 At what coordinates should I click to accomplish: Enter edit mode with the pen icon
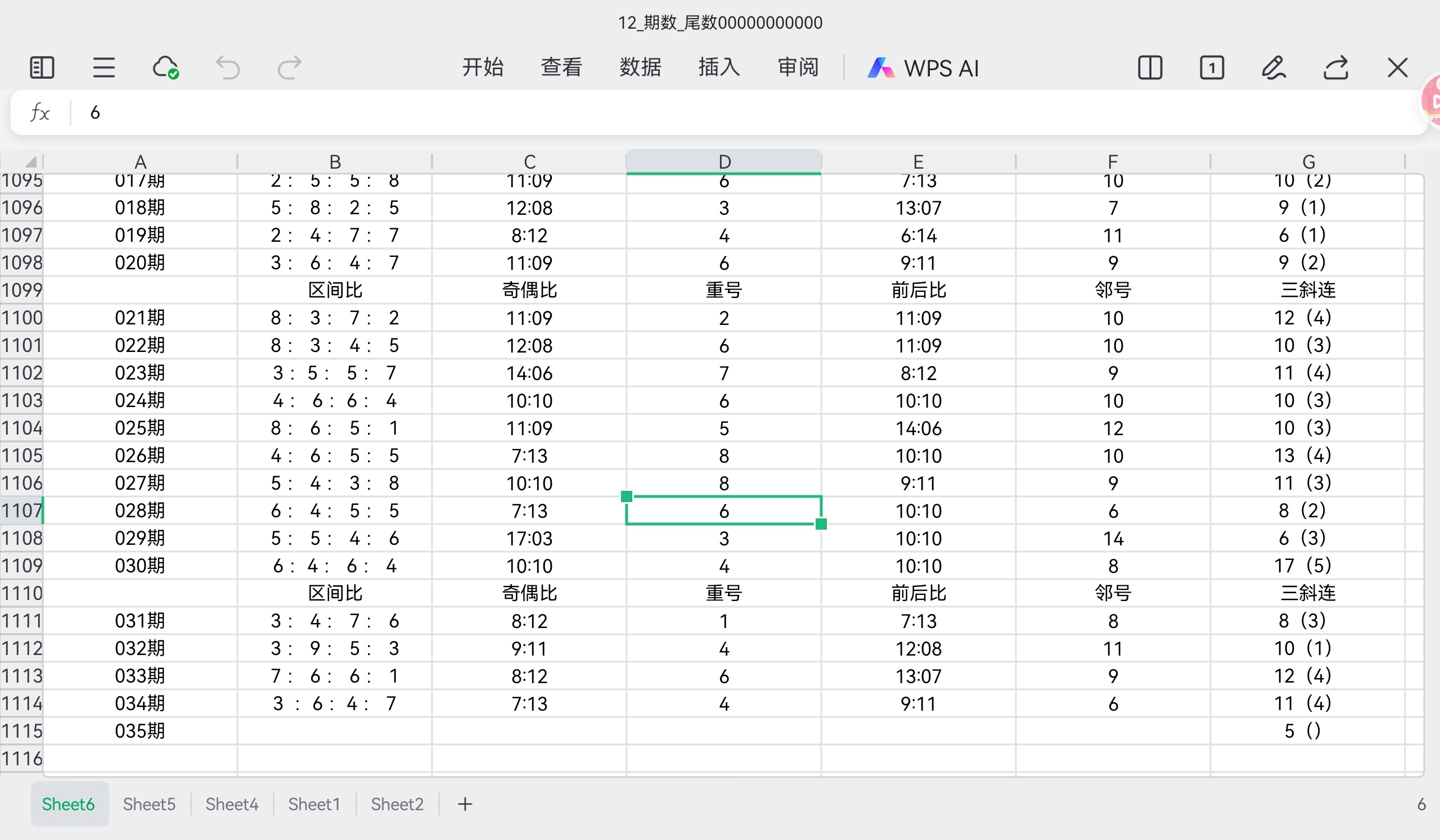(x=1274, y=67)
